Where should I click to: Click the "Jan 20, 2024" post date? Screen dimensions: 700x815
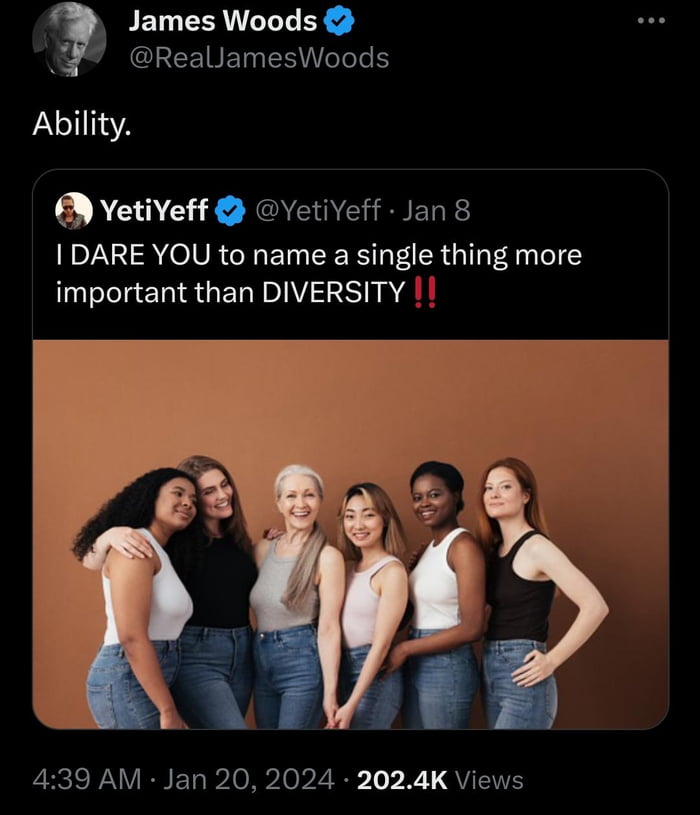pyautogui.click(x=248, y=779)
